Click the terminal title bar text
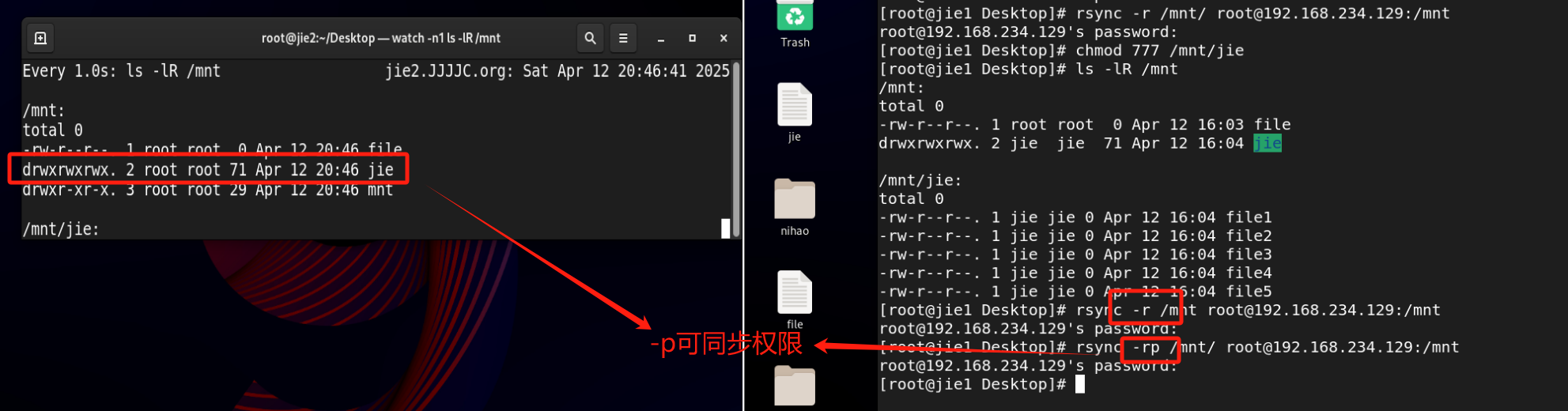1568x411 pixels. coord(381,38)
